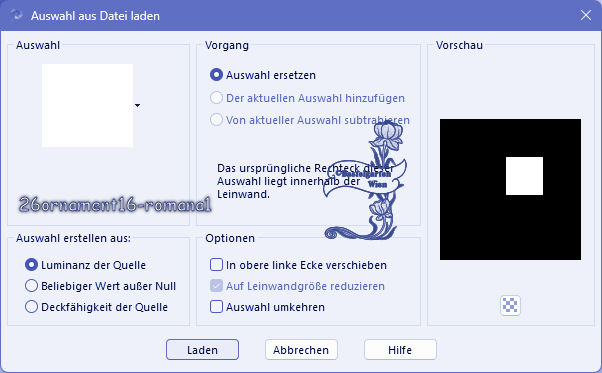Viewport: 602px width, 373px height.
Task: Click the PaintShop Pro title bar icon
Action: 16,16
